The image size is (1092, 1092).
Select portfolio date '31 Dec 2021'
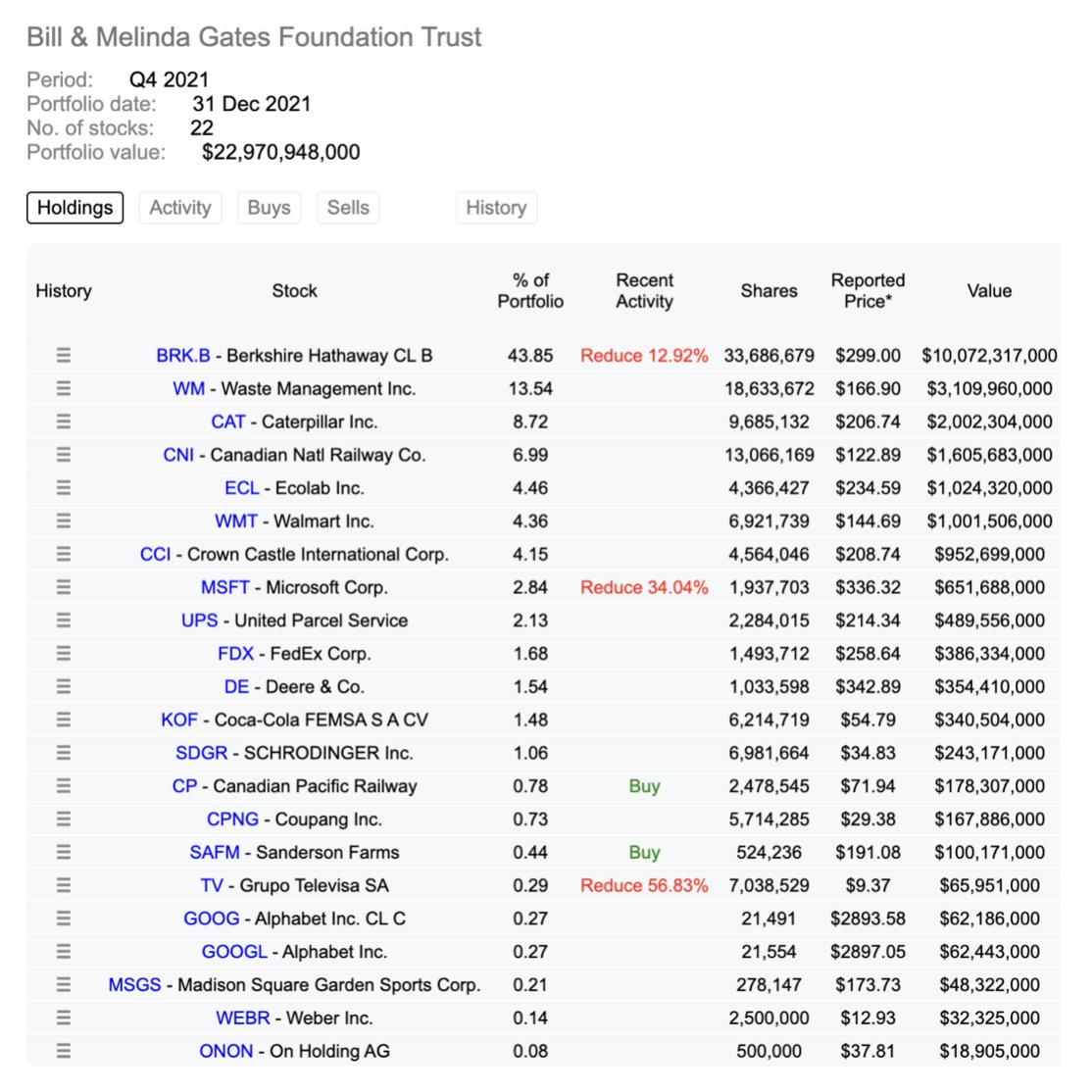251,104
